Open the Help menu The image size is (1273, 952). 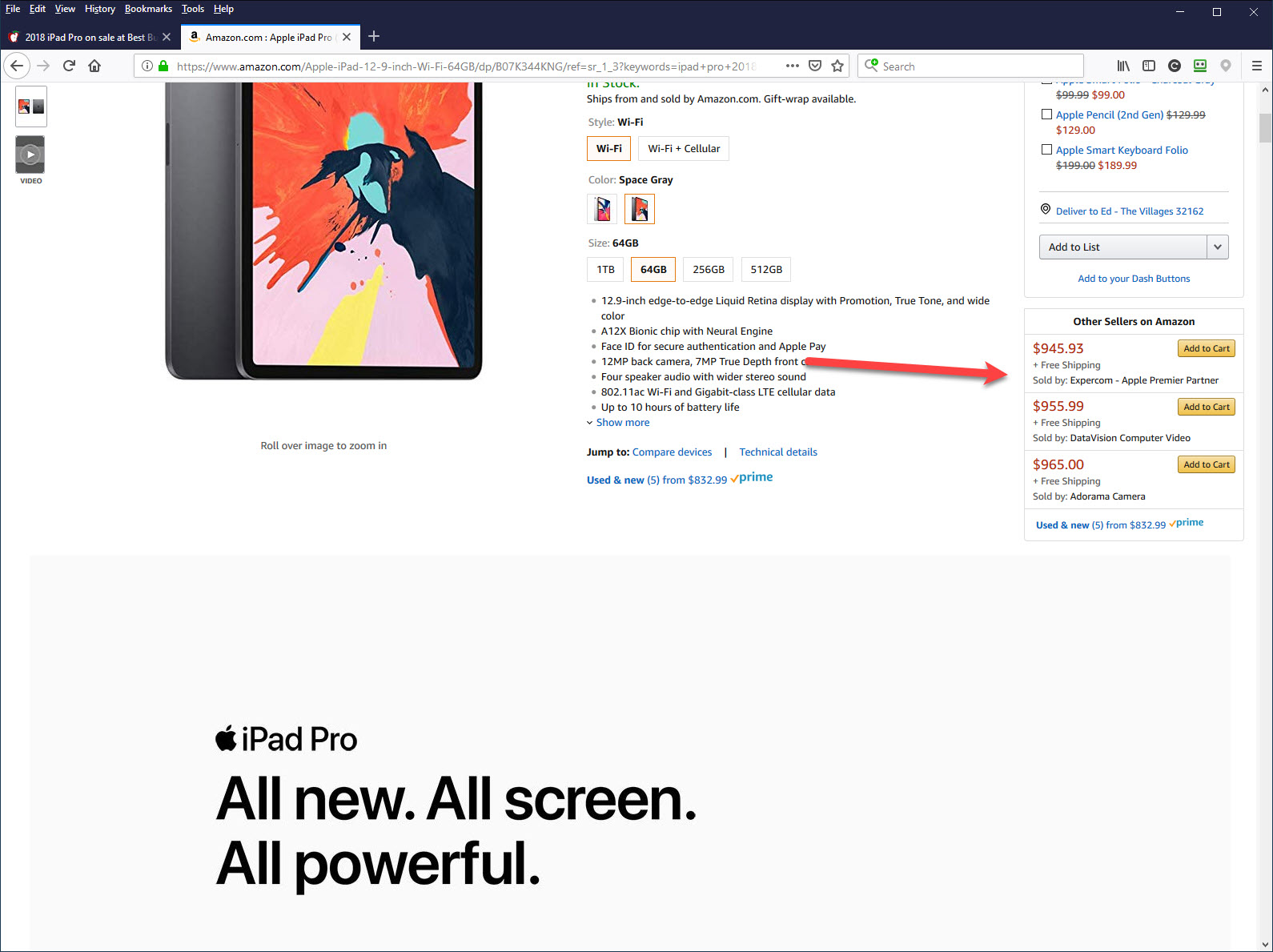pos(223,9)
